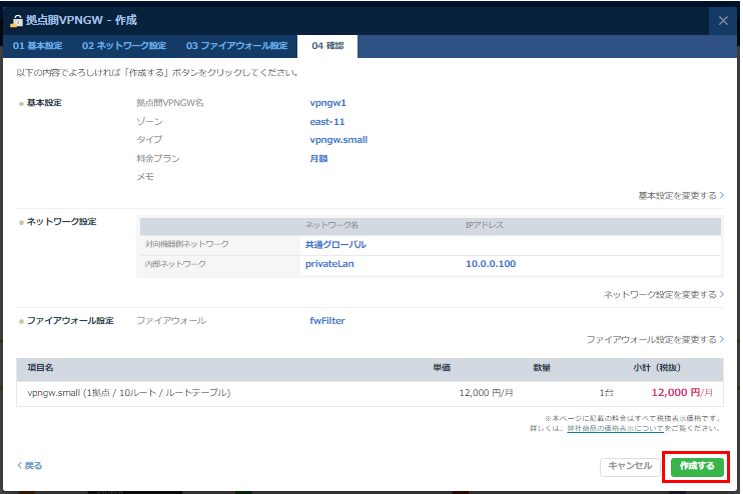Click the green 作成する button
The height and width of the screenshot is (494, 743).
pyautogui.click(x=697, y=467)
